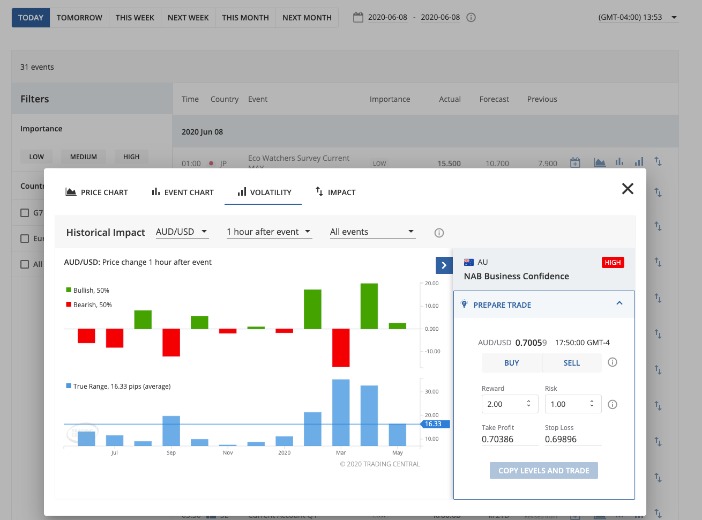Viewport: 702px width, 520px height.
Task: Click info icon next to Risk field
Action: coord(612,404)
